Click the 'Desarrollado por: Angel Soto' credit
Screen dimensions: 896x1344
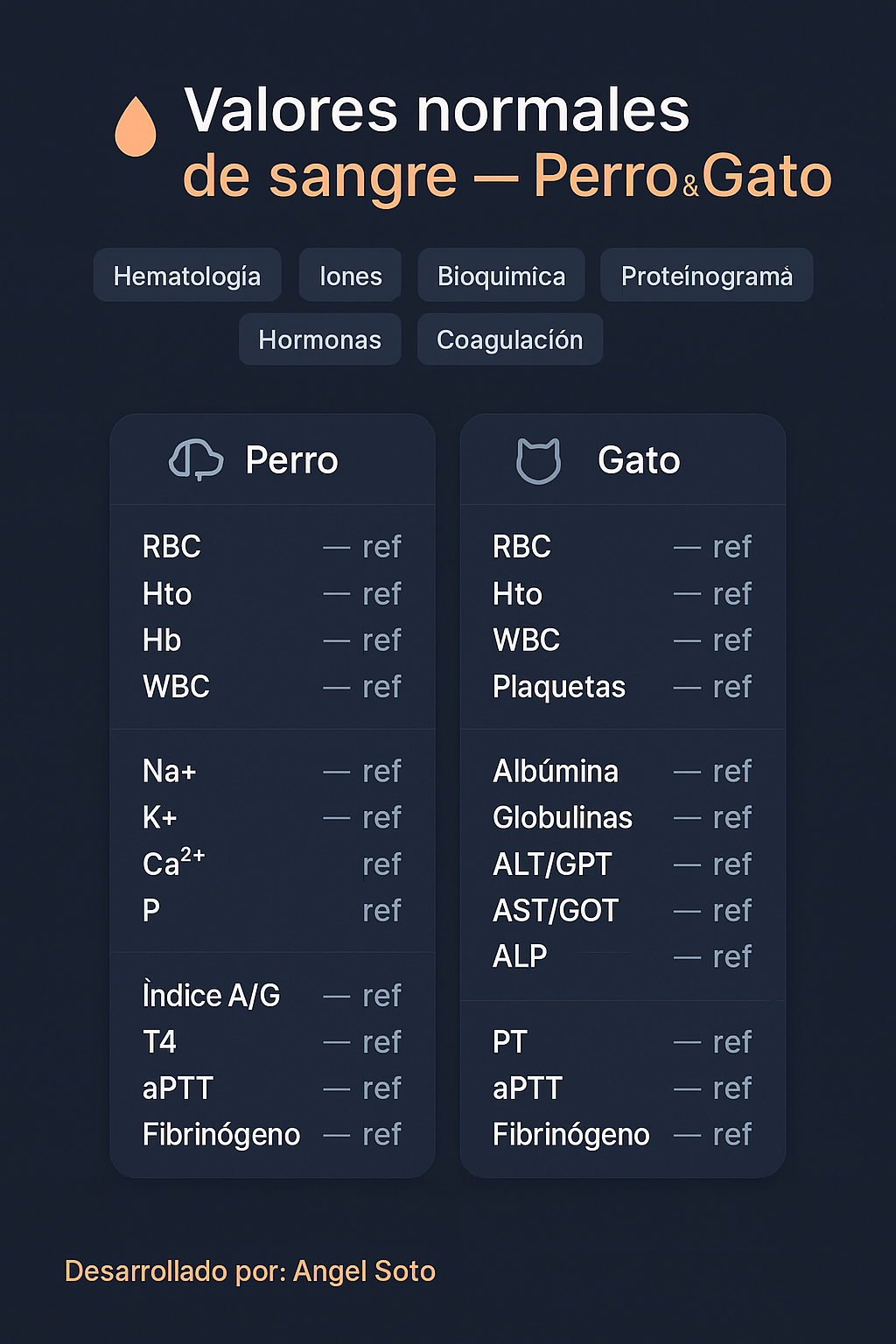[250, 1270]
